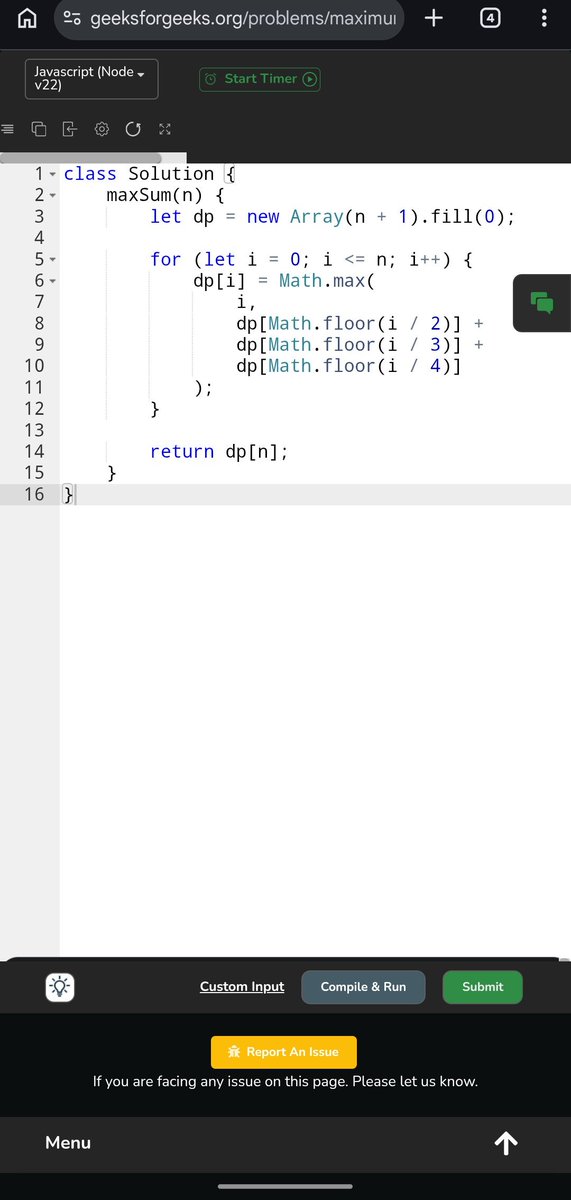Click on 'class Solution {' code line
Screen dimensions: 571x1200
pyautogui.click(x=149, y=174)
